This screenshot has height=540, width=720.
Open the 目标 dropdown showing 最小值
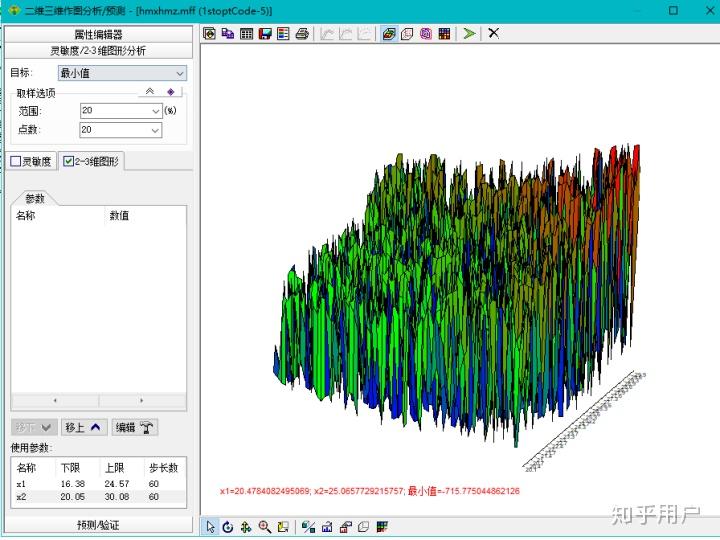pos(122,73)
